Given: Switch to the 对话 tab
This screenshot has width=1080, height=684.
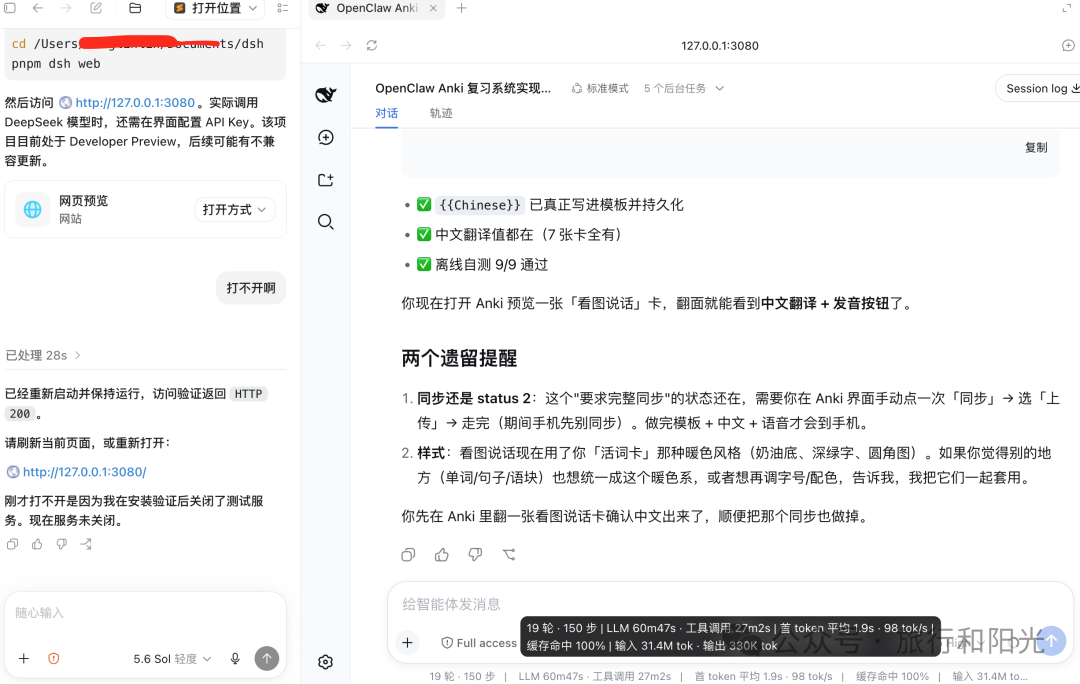Looking at the screenshot, I should pyautogui.click(x=386, y=113).
